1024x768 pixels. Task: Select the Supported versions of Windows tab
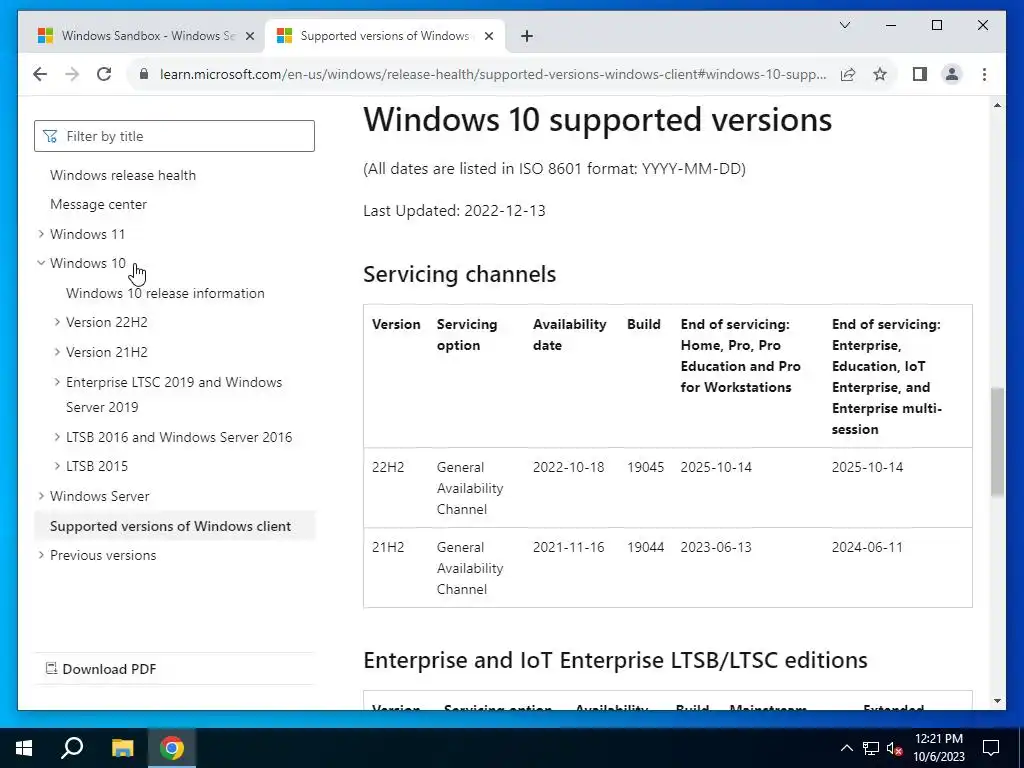(384, 36)
